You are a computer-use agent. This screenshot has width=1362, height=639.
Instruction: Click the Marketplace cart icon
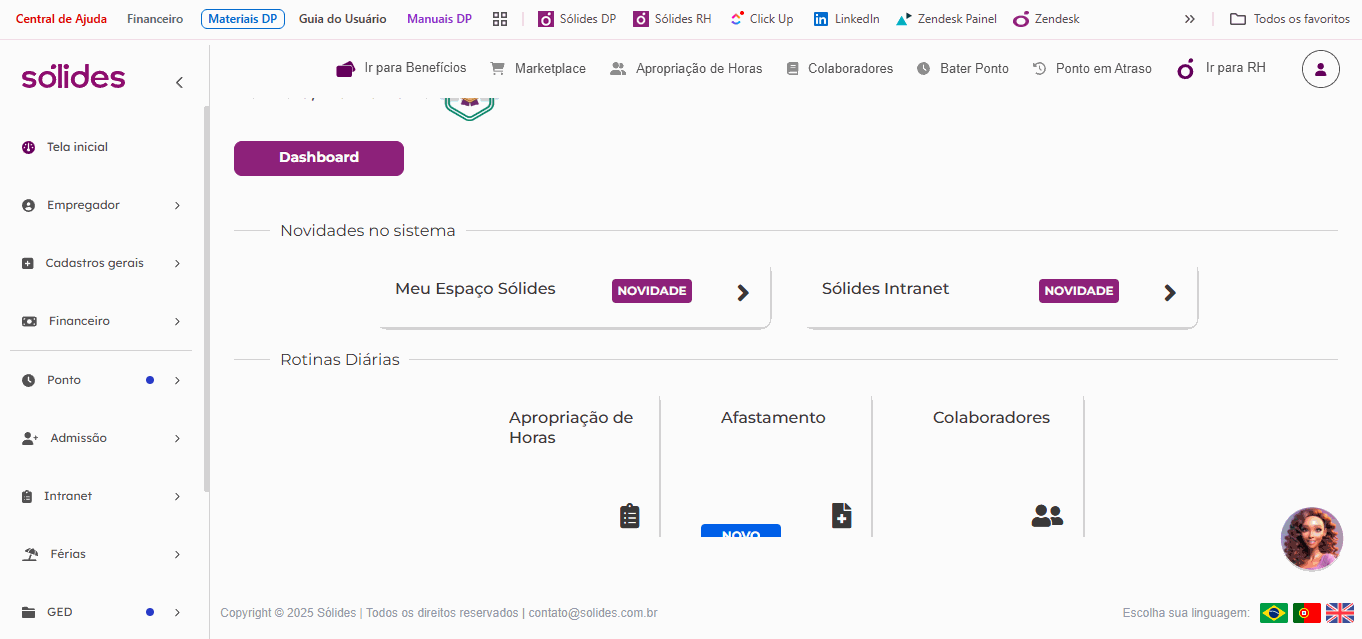[x=497, y=68]
